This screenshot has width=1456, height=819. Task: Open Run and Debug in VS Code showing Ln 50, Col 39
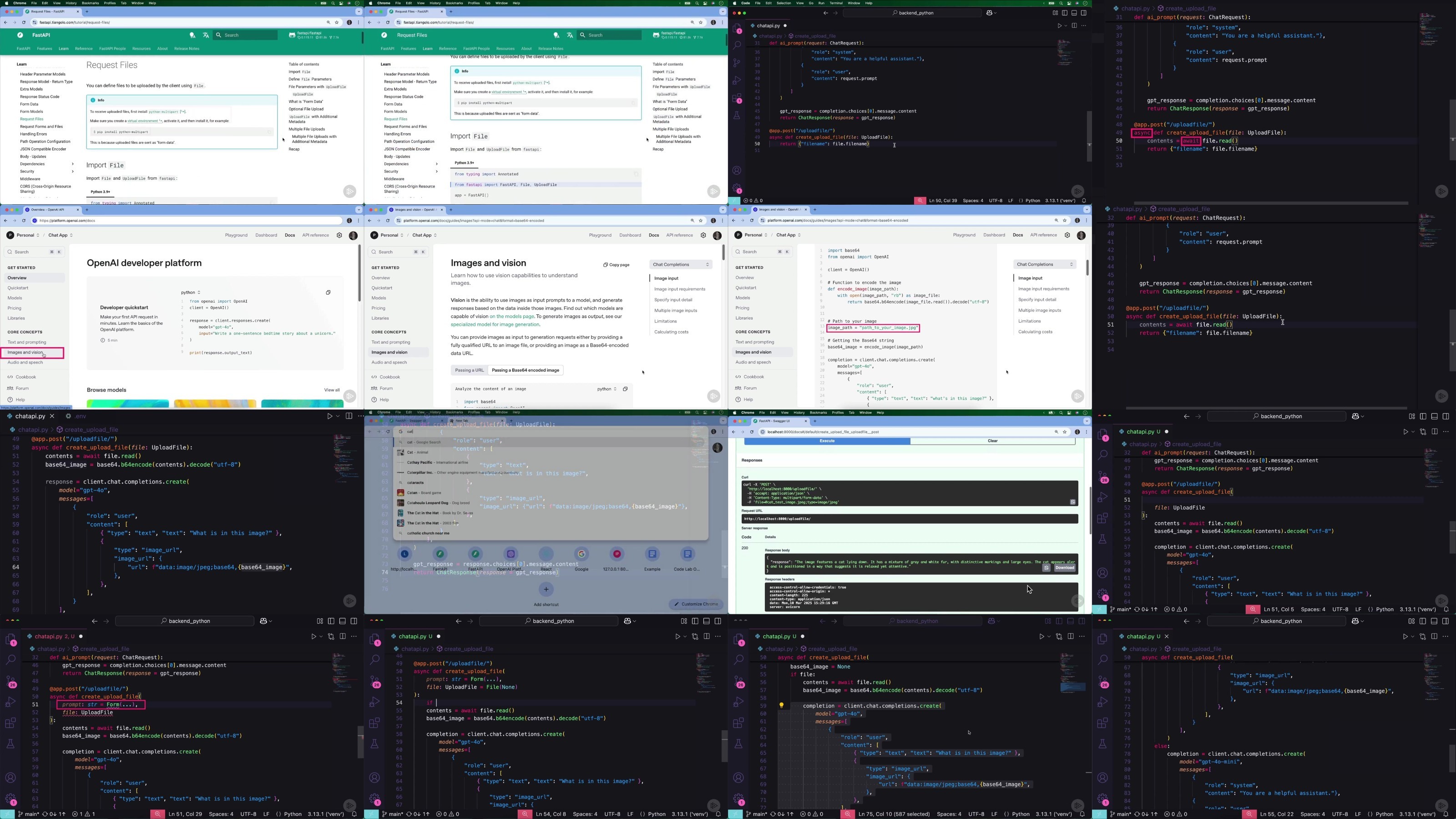point(737,80)
